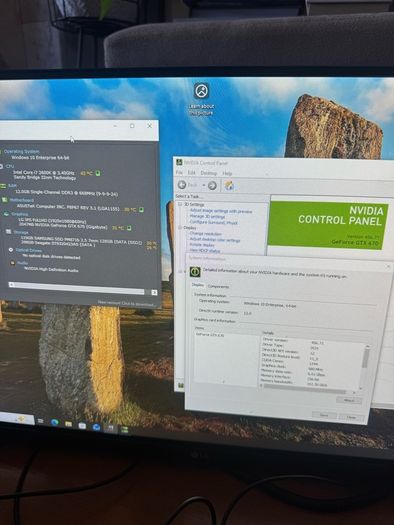Switch to the Components tab in System Information
This screenshot has width=394, height=525.
click(x=218, y=287)
